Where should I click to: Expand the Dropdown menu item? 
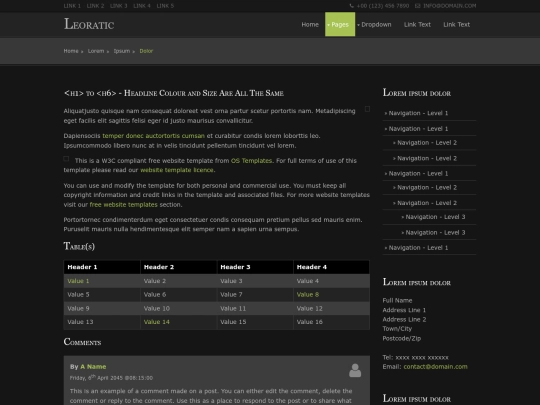pos(374,24)
